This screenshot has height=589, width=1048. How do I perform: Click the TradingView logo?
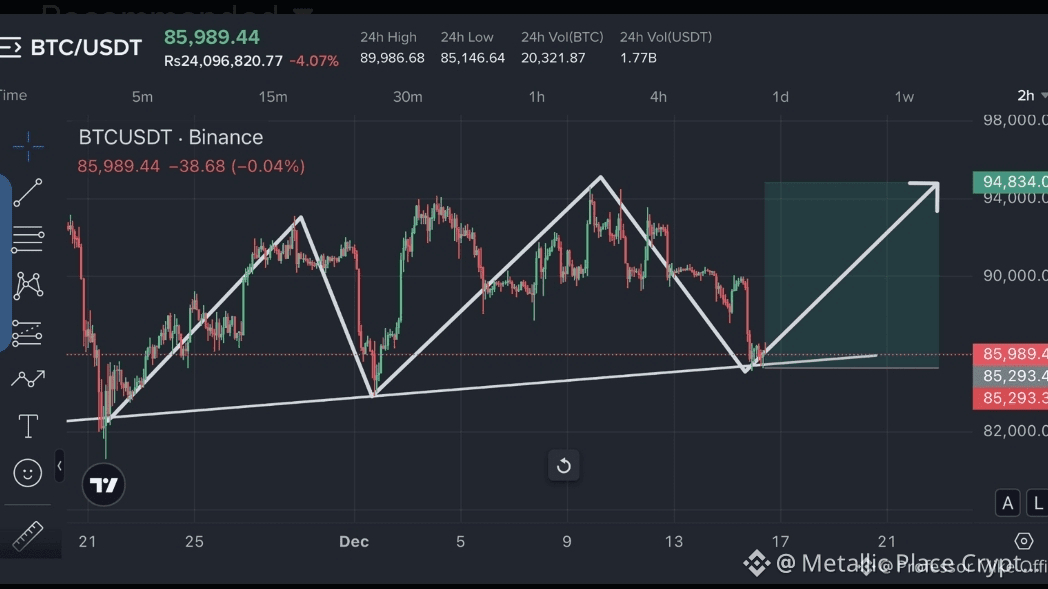[x=104, y=486]
